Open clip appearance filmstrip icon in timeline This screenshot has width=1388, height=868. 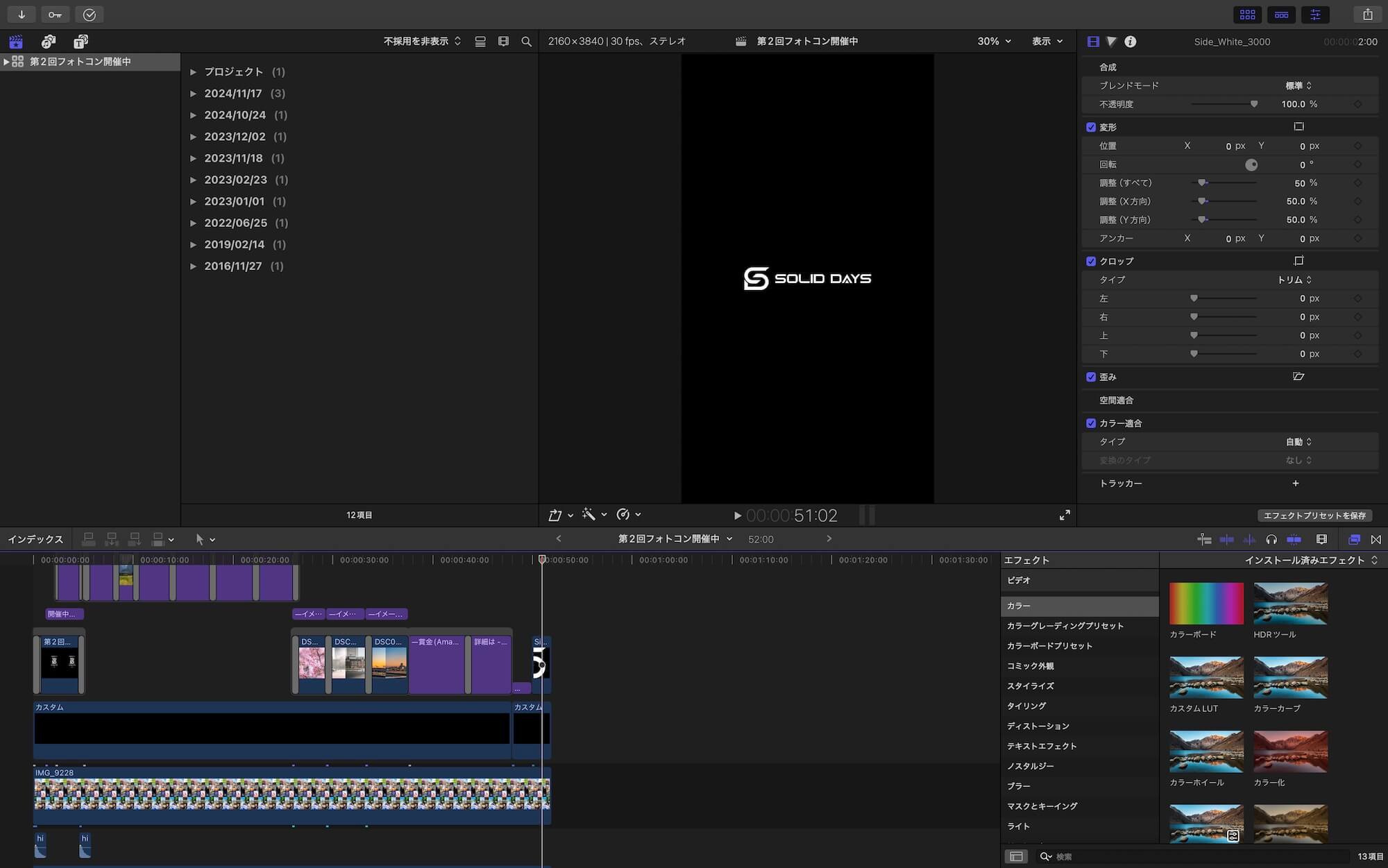pos(1321,539)
